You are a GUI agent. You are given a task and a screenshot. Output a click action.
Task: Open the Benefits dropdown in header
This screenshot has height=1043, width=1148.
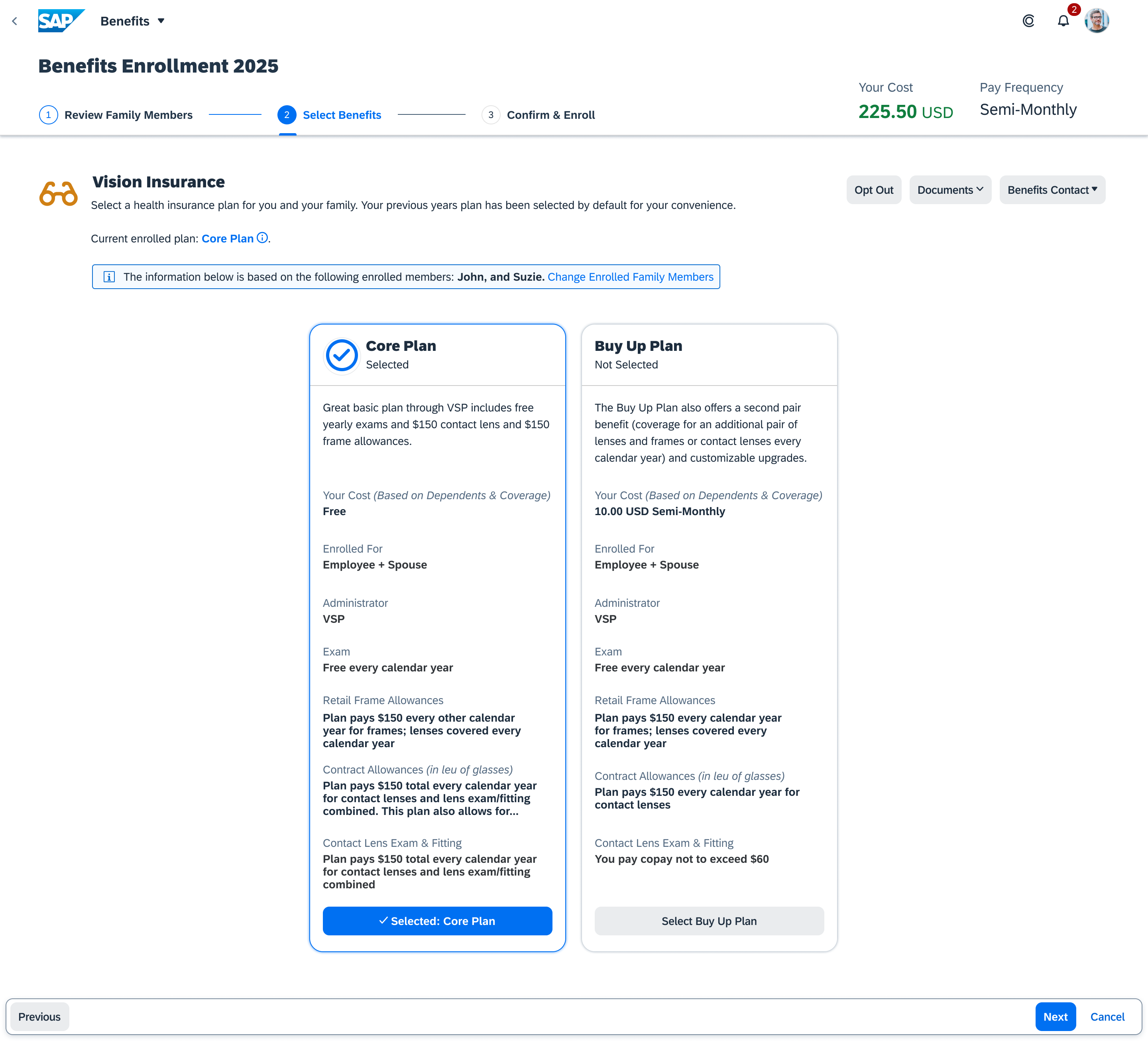(x=132, y=21)
